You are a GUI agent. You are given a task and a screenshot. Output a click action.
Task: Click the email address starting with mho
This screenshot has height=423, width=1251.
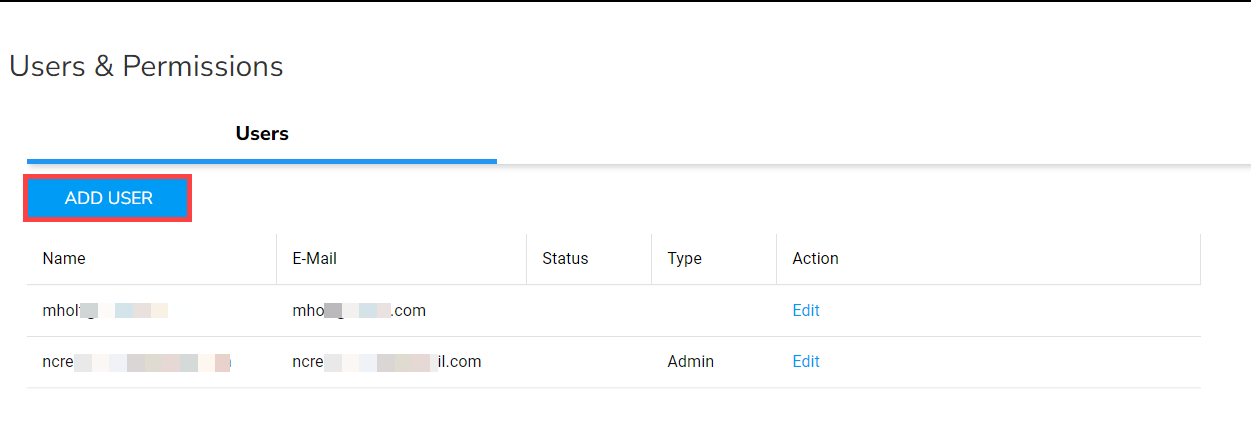359,310
